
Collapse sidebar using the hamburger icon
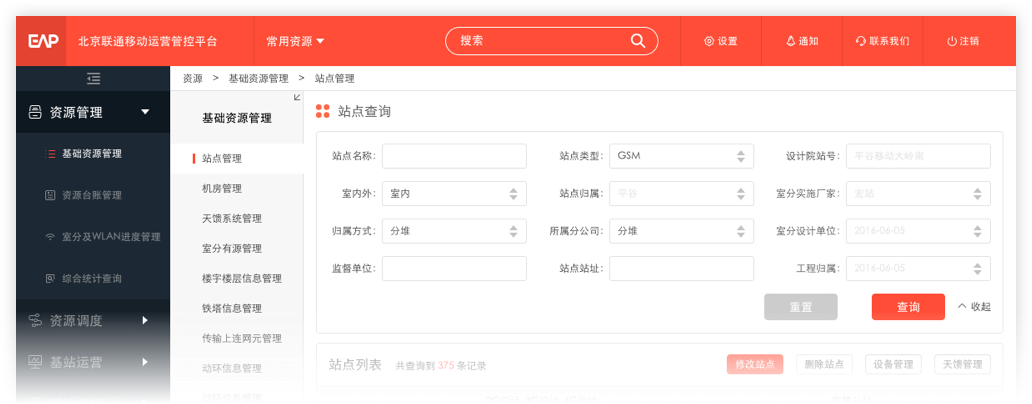tap(93, 78)
